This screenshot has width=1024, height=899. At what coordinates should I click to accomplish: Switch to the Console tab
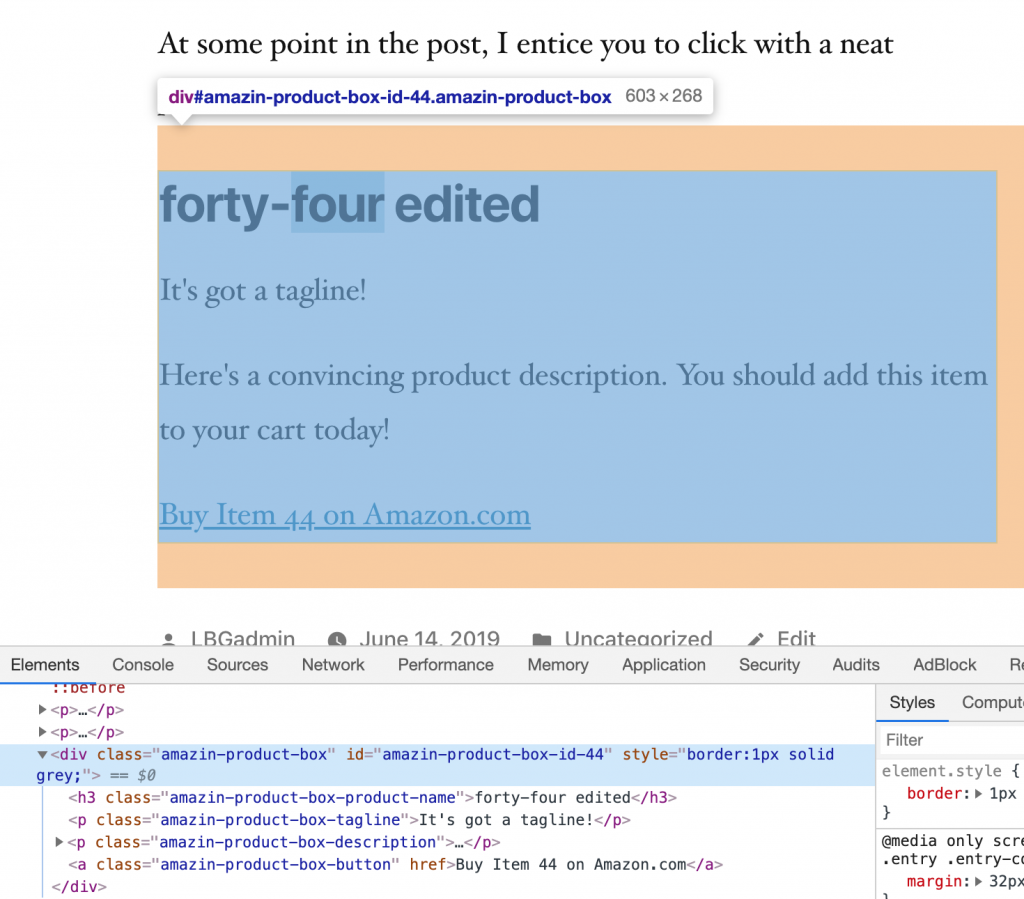[142, 665]
